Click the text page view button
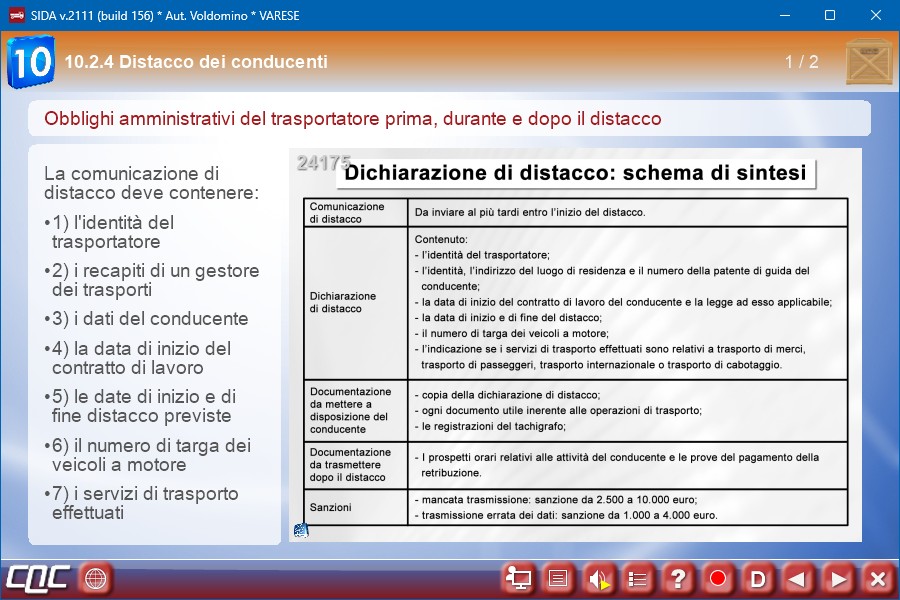900x600 pixels. tap(558, 578)
